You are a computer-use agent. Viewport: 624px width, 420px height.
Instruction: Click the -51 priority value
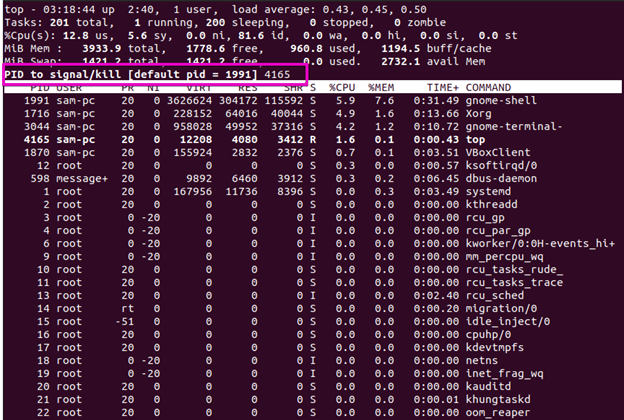pyautogui.click(x=125, y=322)
